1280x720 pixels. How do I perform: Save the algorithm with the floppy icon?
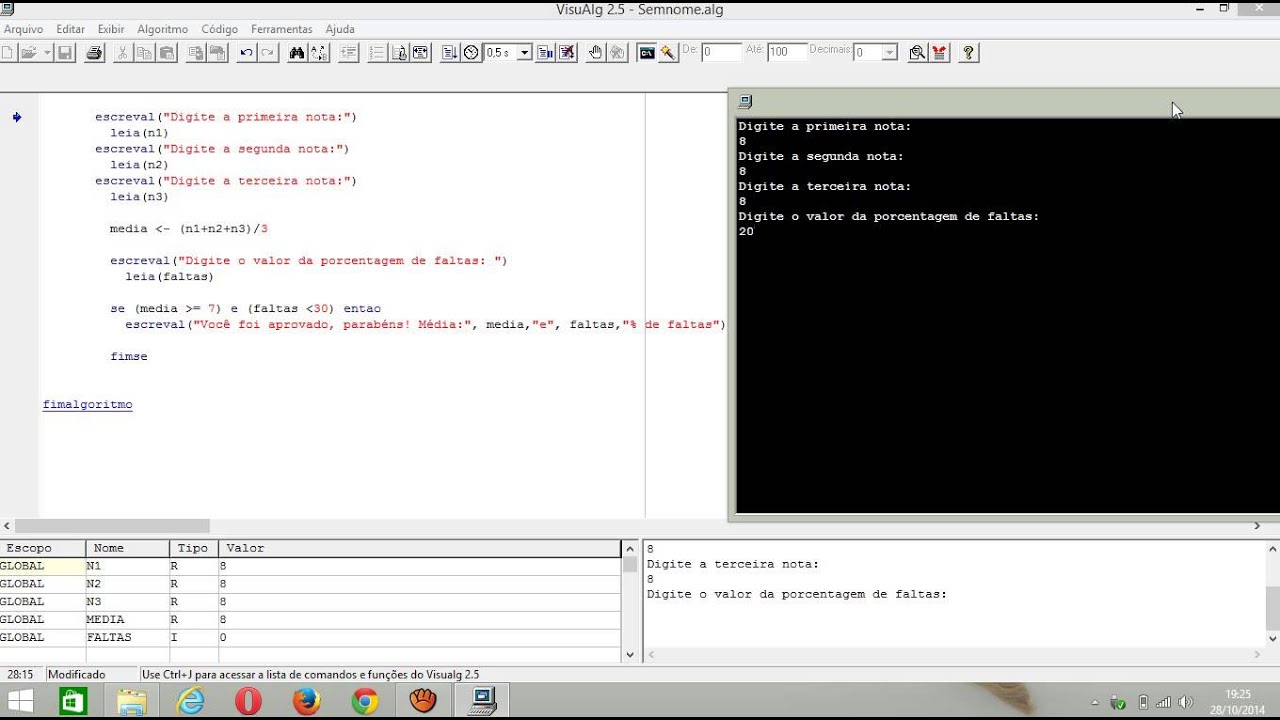coord(64,52)
